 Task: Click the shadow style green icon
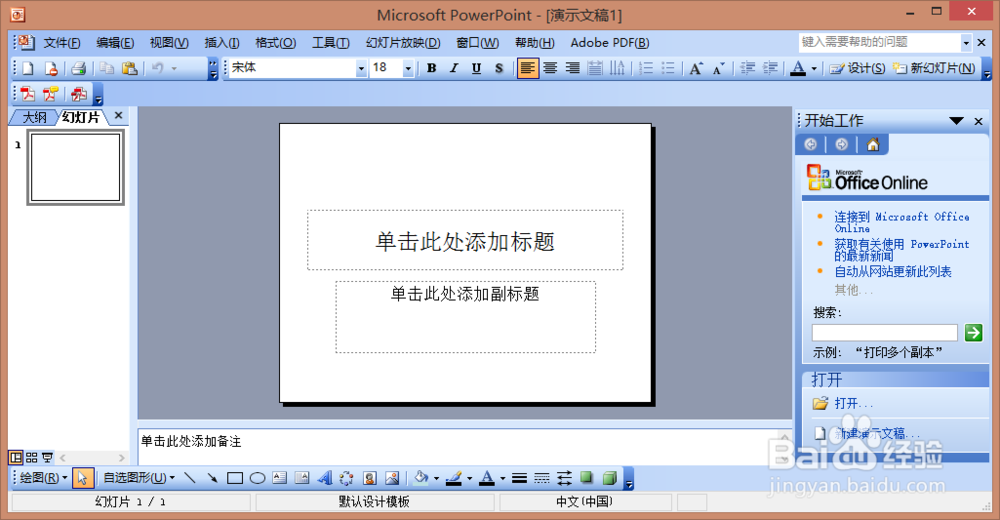[587, 478]
